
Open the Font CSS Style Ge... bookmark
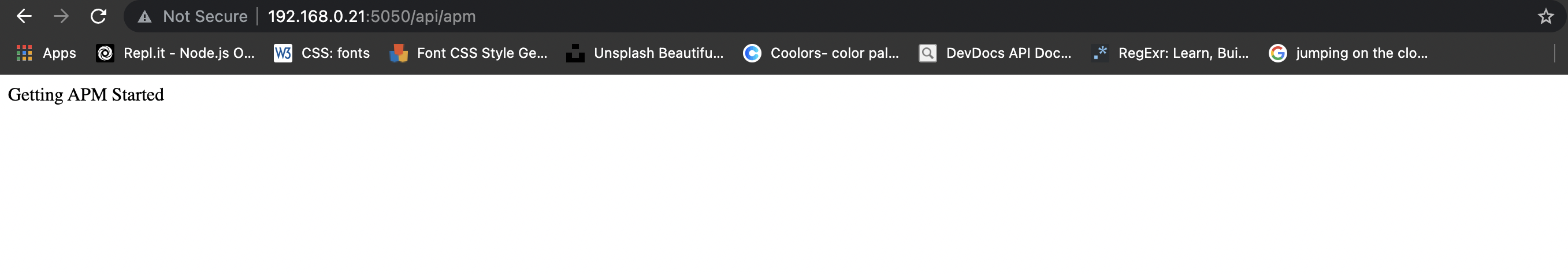pos(482,53)
